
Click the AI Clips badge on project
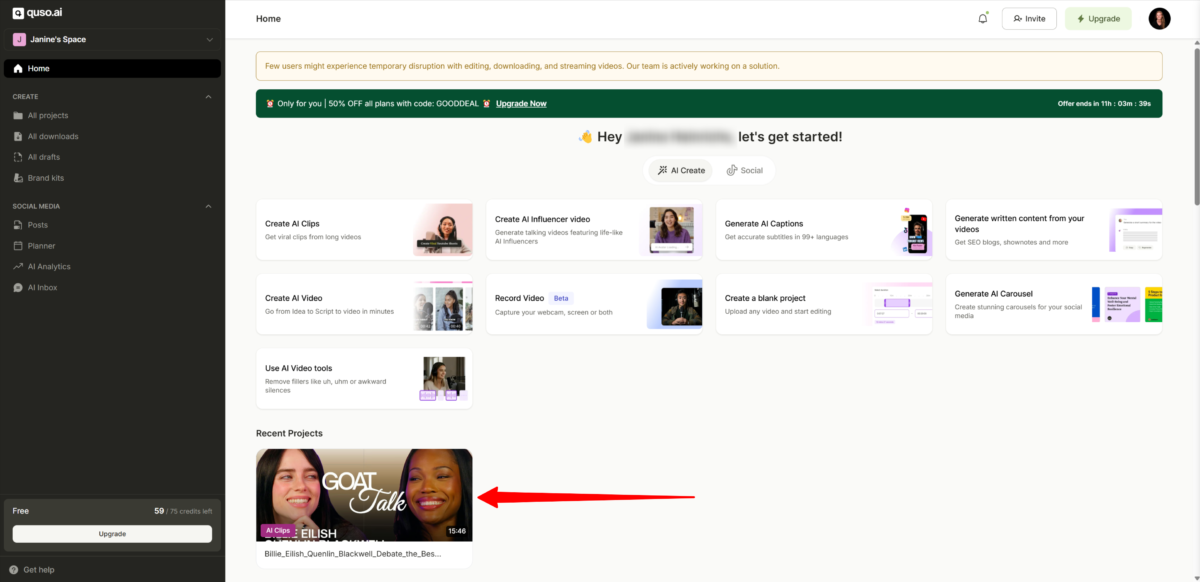tap(278, 531)
